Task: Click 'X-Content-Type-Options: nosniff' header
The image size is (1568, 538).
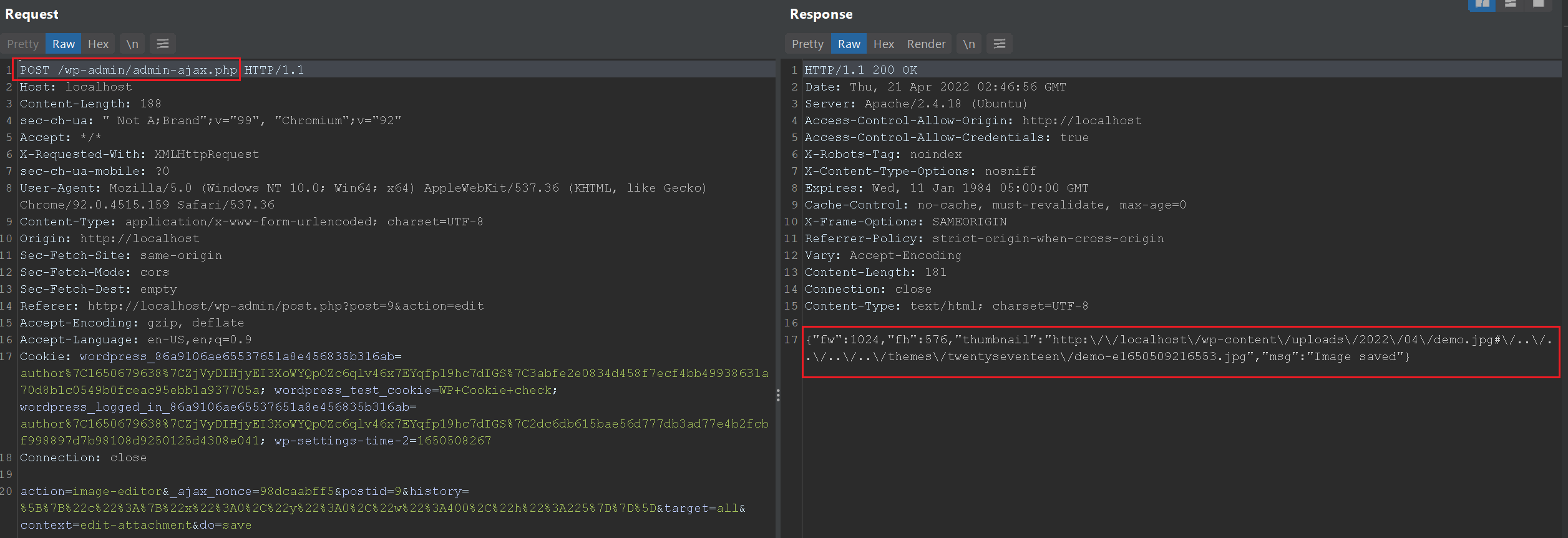Action: (x=920, y=171)
